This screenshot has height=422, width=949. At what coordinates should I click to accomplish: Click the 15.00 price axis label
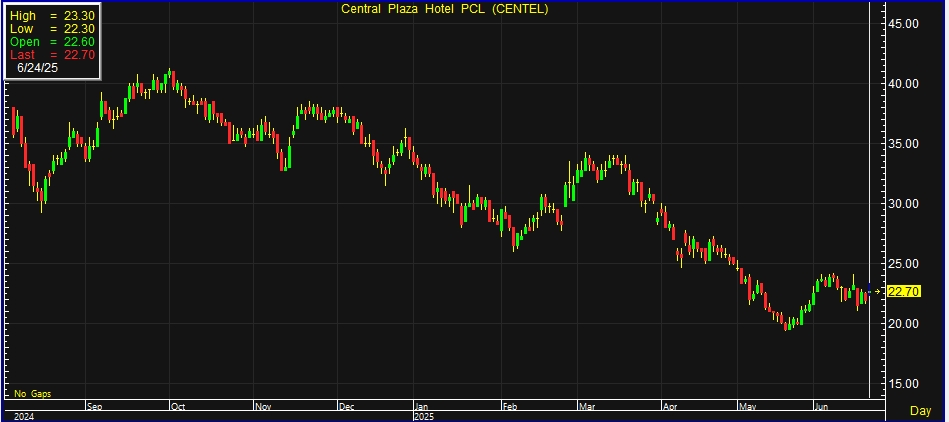point(904,384)
